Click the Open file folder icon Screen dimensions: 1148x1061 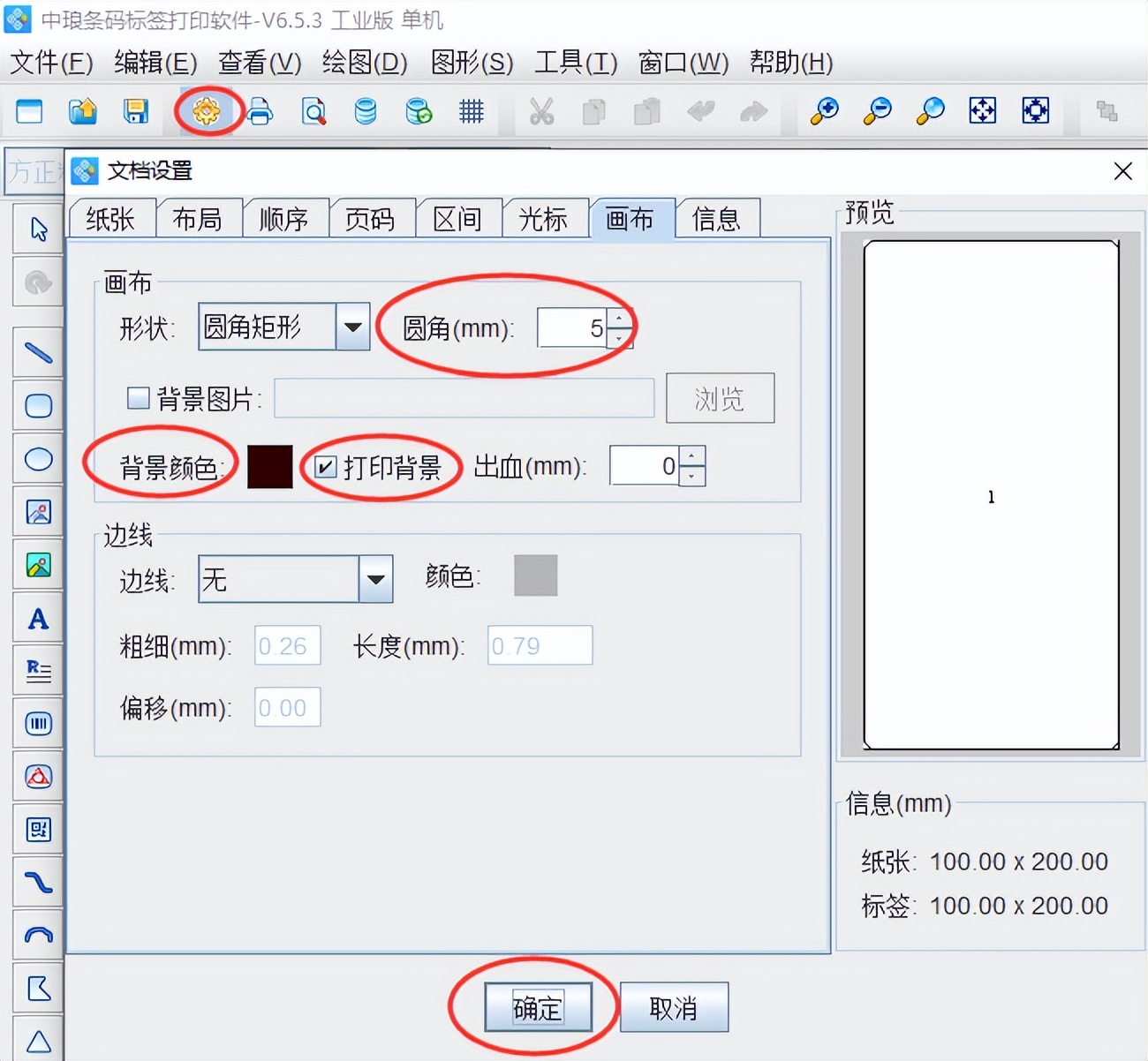tap(83, 111)
